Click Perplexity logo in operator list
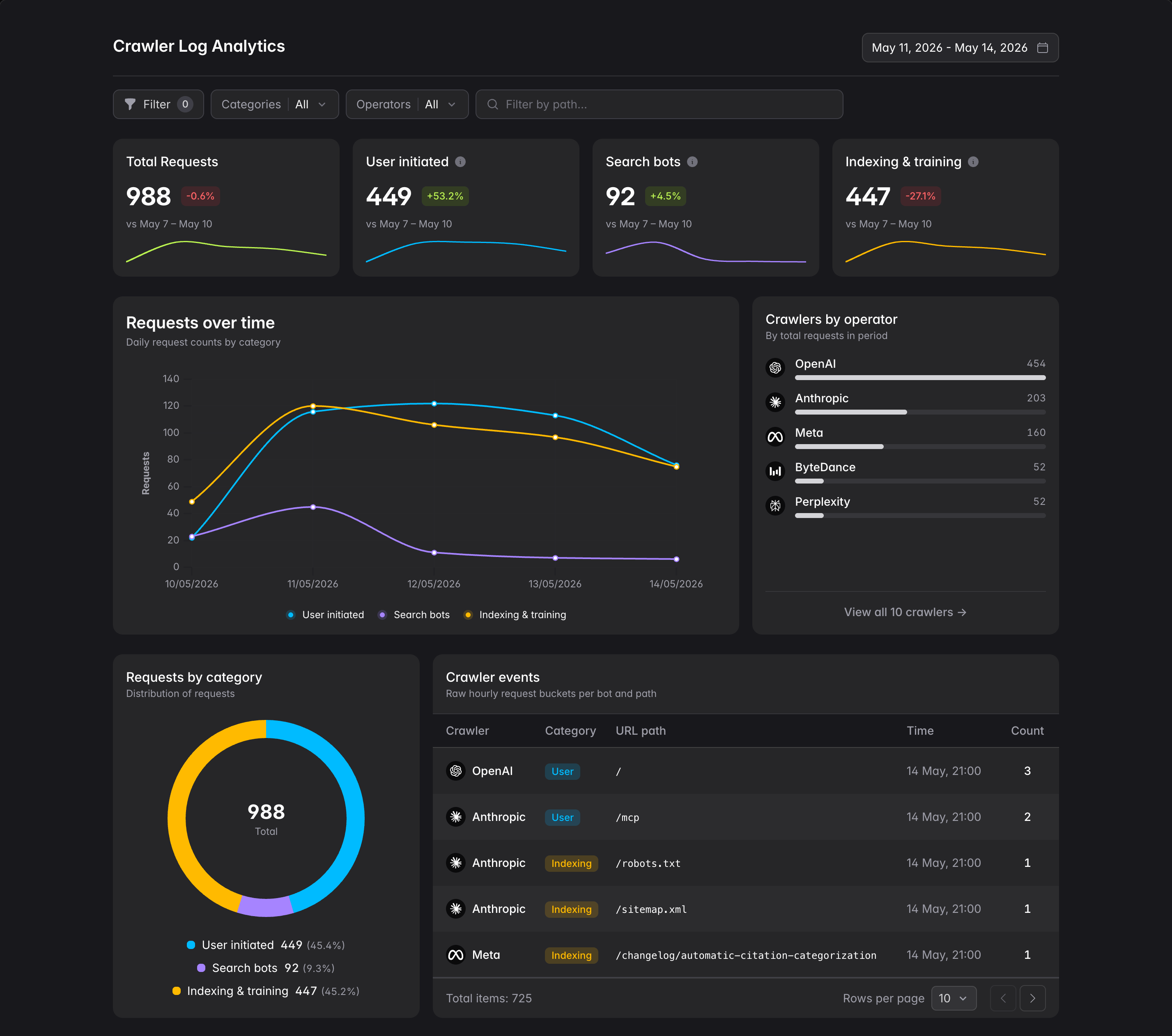The height and width of the screenshot is (1036, 1172). click(775, 506)
